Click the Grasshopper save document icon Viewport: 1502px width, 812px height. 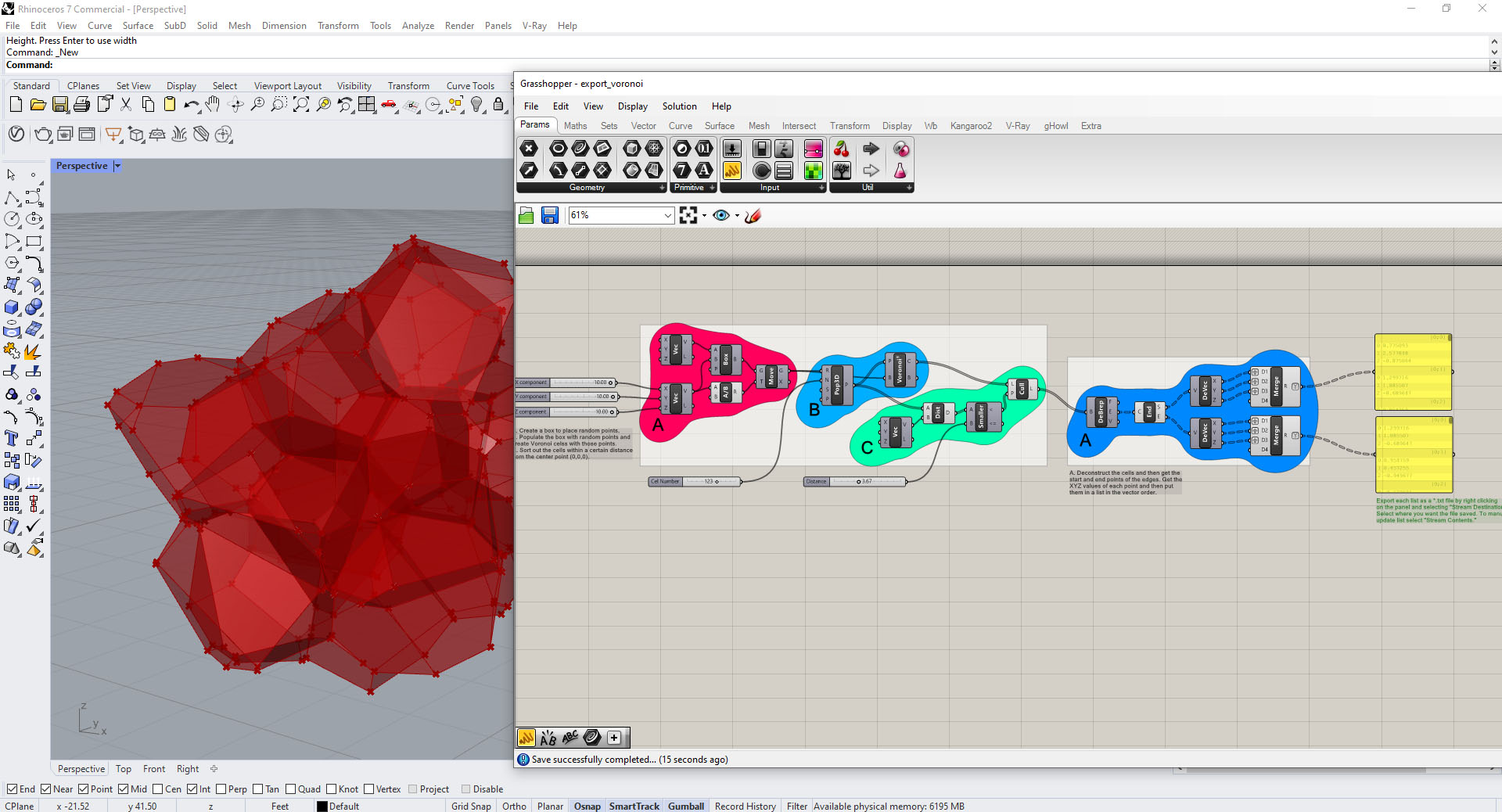550,215
